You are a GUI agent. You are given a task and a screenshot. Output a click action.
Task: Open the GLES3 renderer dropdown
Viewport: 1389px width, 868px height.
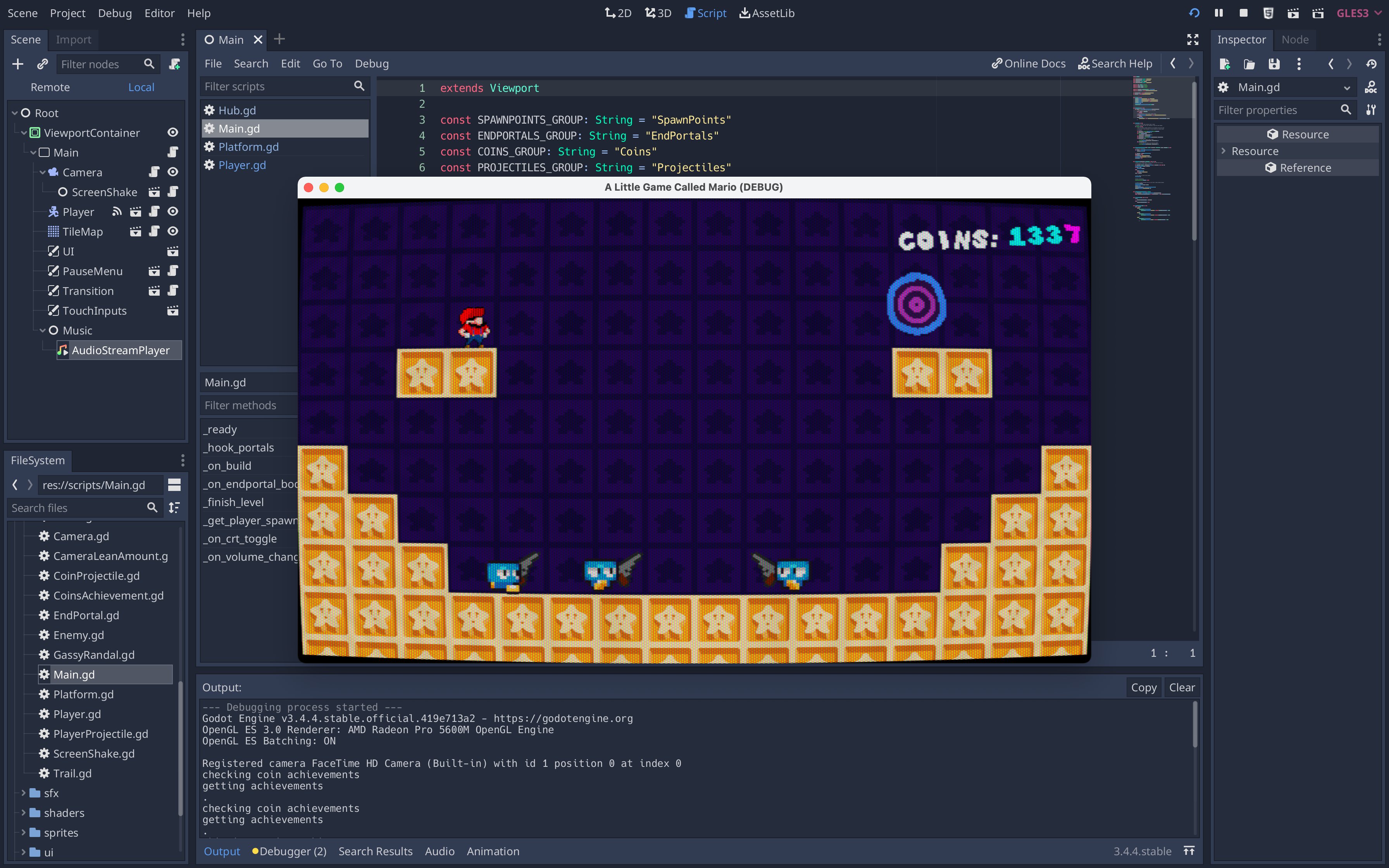click(x=1359, y=13)
